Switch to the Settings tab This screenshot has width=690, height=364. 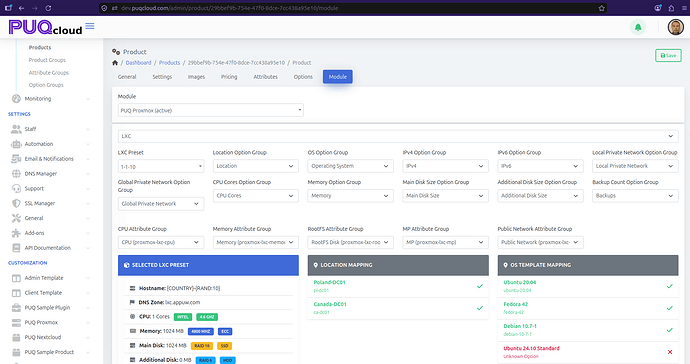click(x=162, y=77)
